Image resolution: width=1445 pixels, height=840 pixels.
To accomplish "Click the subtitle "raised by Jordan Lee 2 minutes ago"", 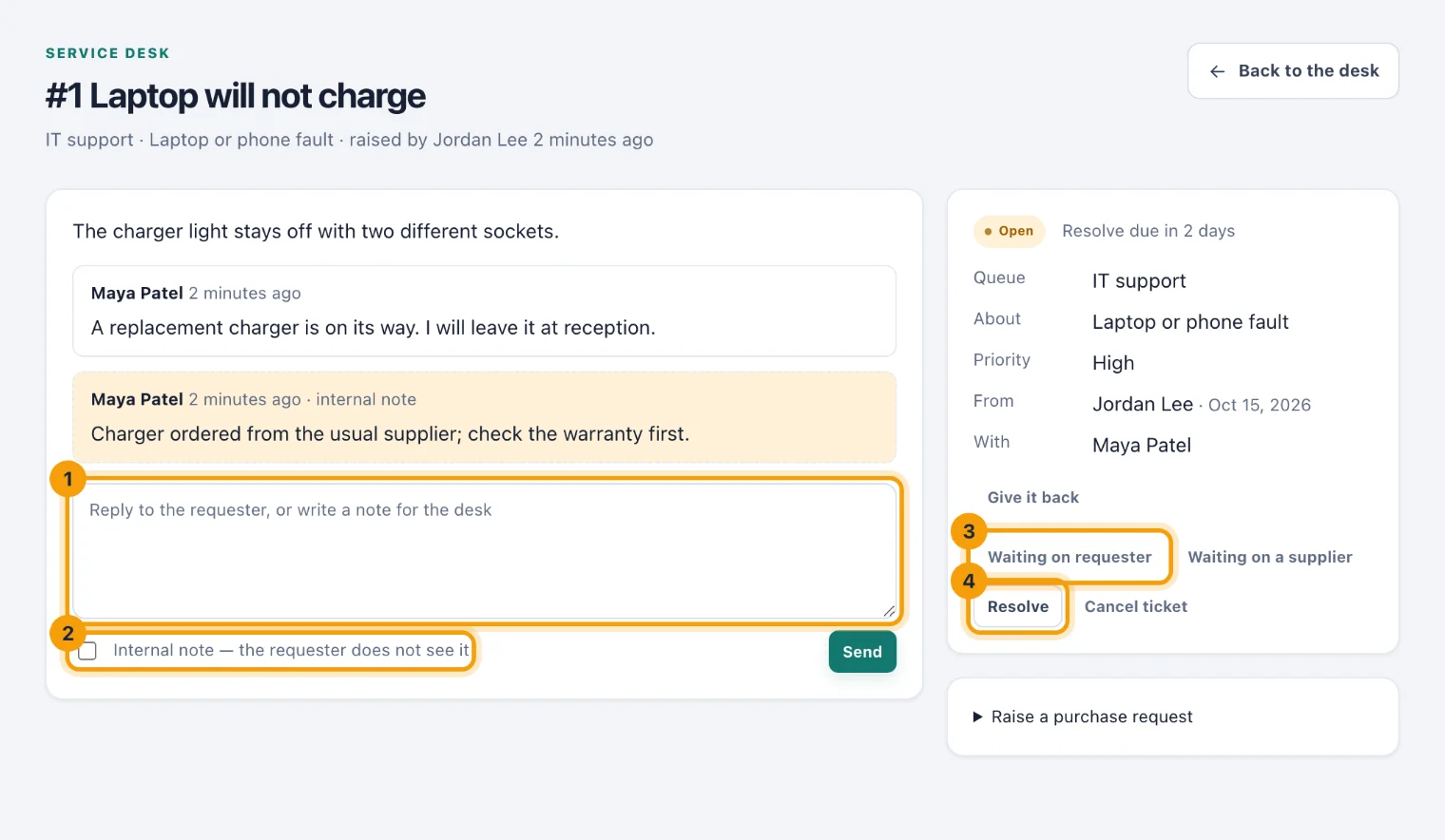I will click(x=501, y=140).
